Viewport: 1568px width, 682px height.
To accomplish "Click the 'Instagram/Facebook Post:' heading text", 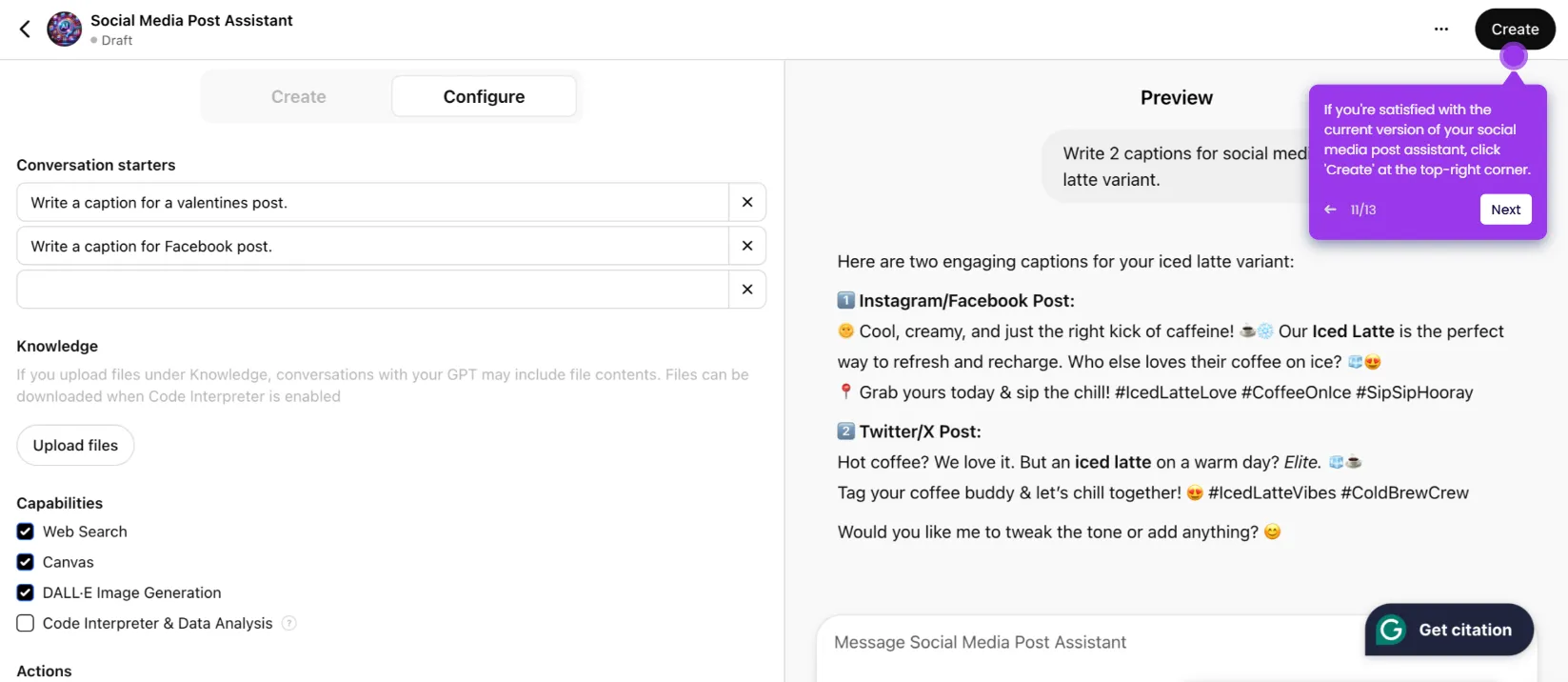I will tap(966, 301).
